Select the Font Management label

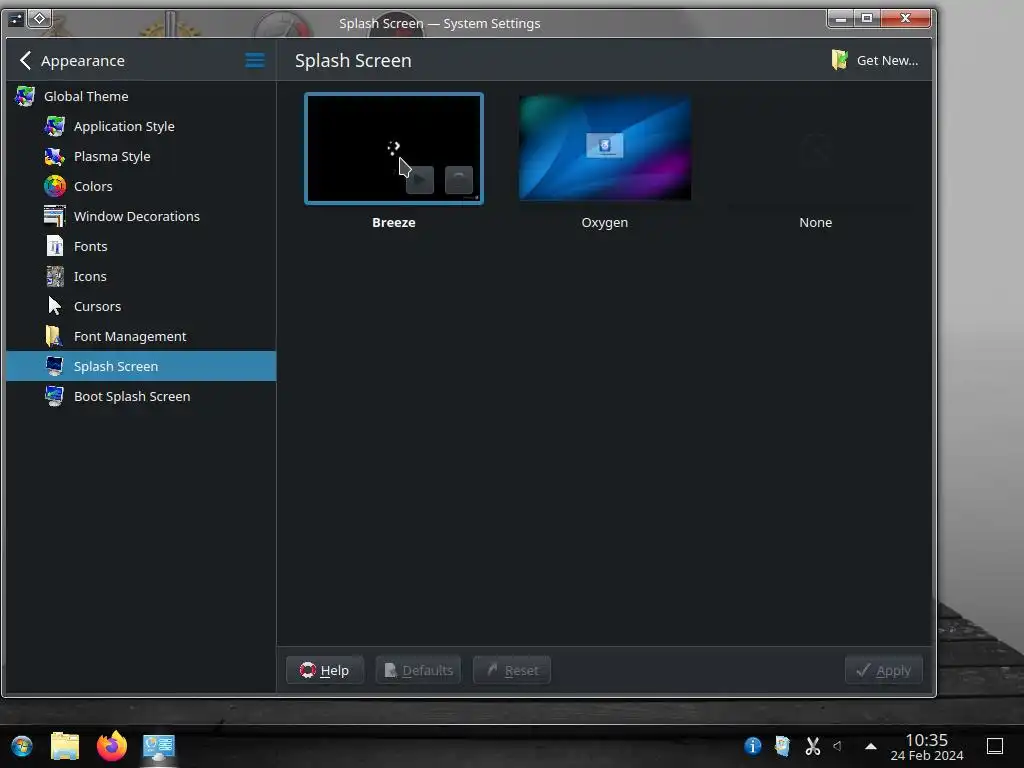point(130,336)
